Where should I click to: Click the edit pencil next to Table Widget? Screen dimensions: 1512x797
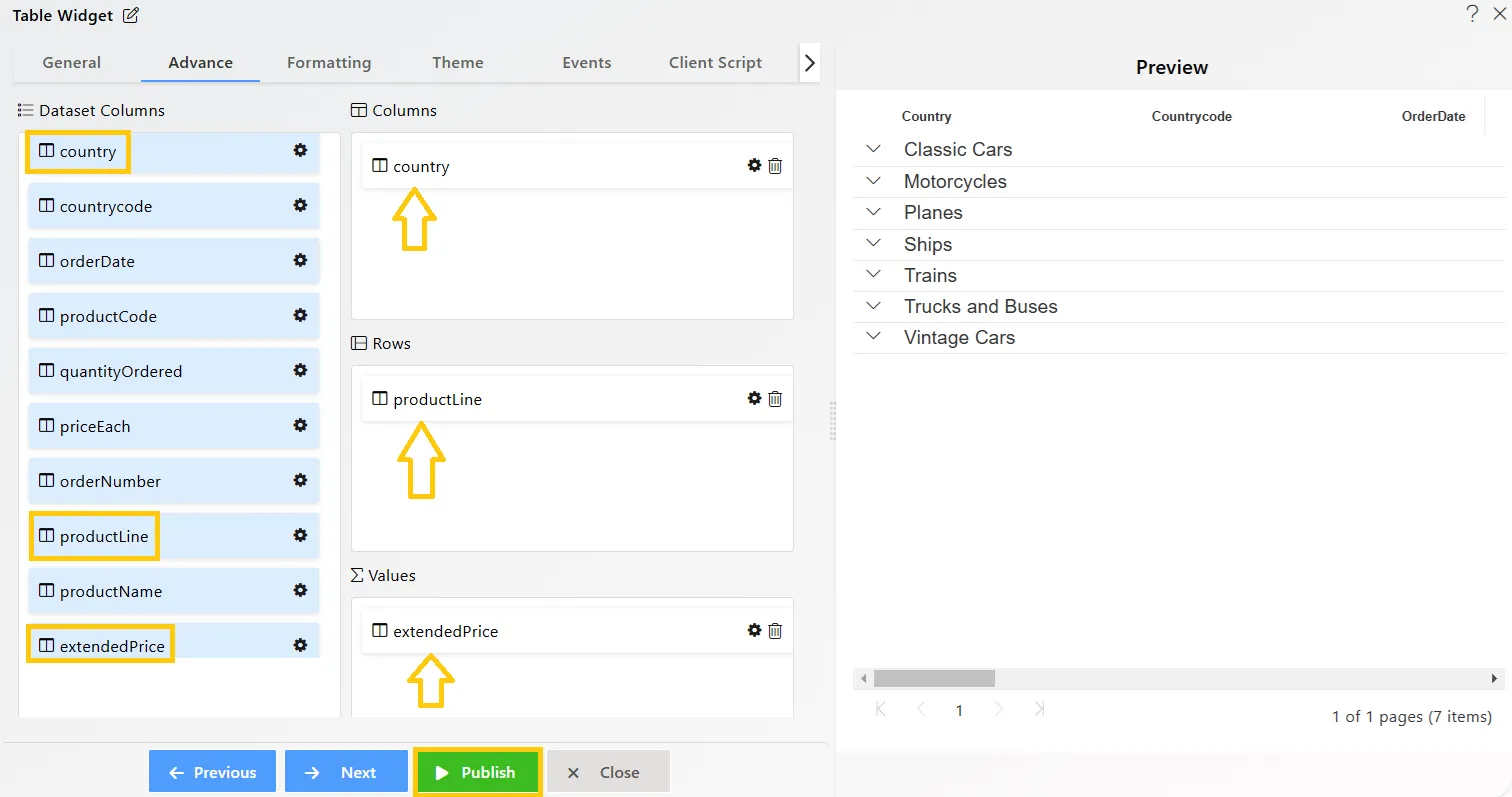tap(131, 15)
